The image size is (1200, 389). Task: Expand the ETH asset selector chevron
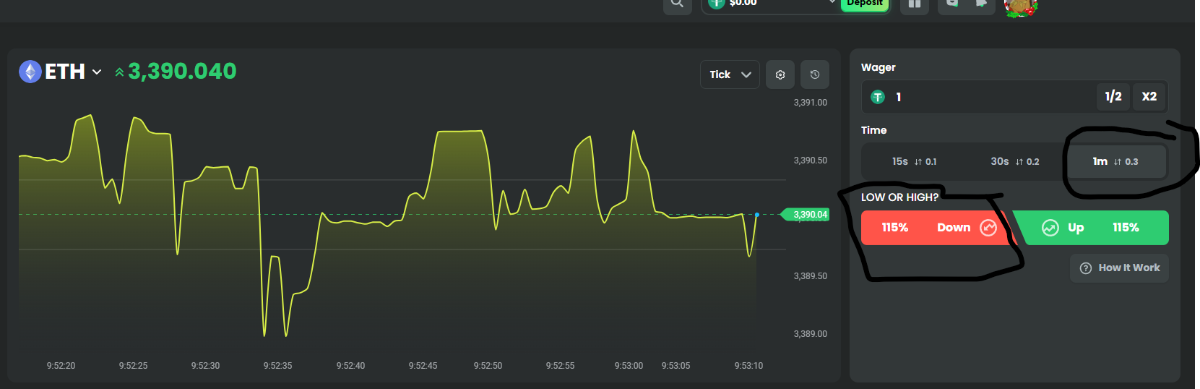[x=97, y=72]
